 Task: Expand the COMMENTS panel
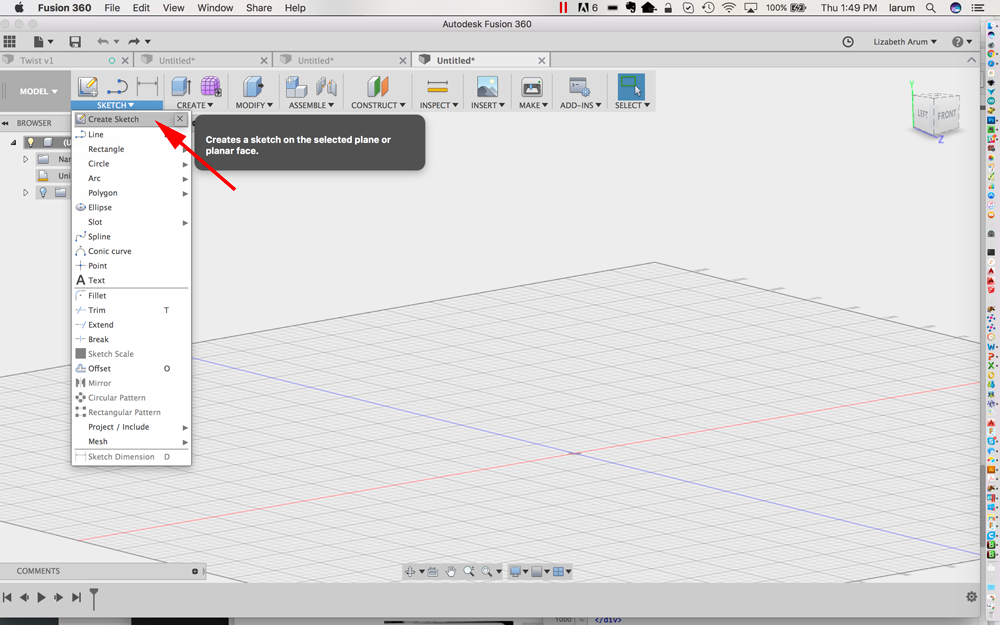pos(195,571)
